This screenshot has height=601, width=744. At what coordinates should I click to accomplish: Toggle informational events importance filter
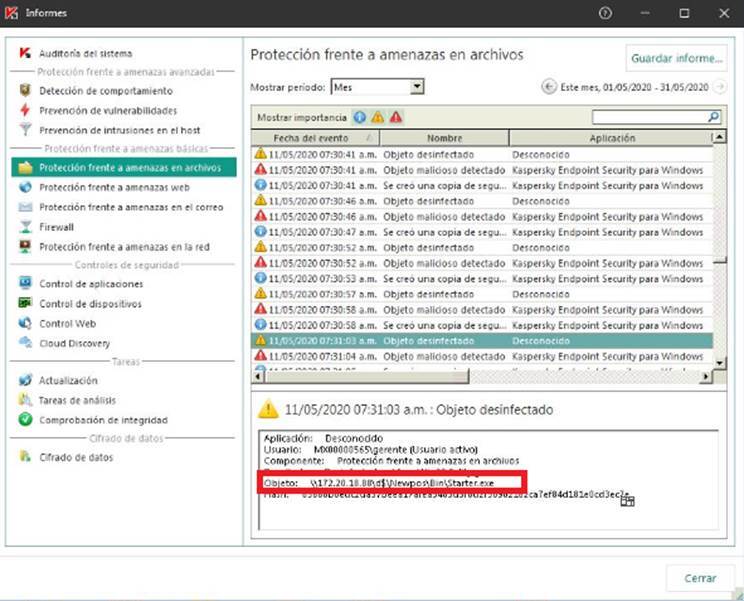360,117
